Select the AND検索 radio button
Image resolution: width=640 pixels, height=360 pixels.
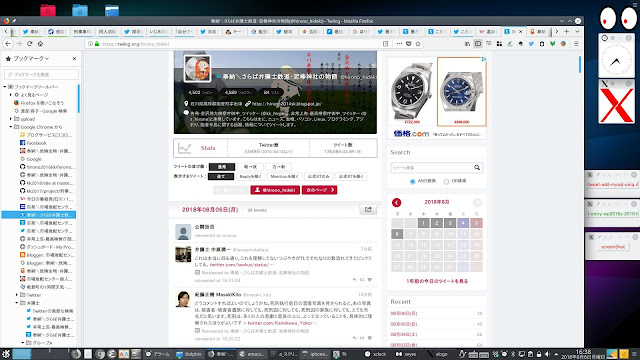click(412, 181)
